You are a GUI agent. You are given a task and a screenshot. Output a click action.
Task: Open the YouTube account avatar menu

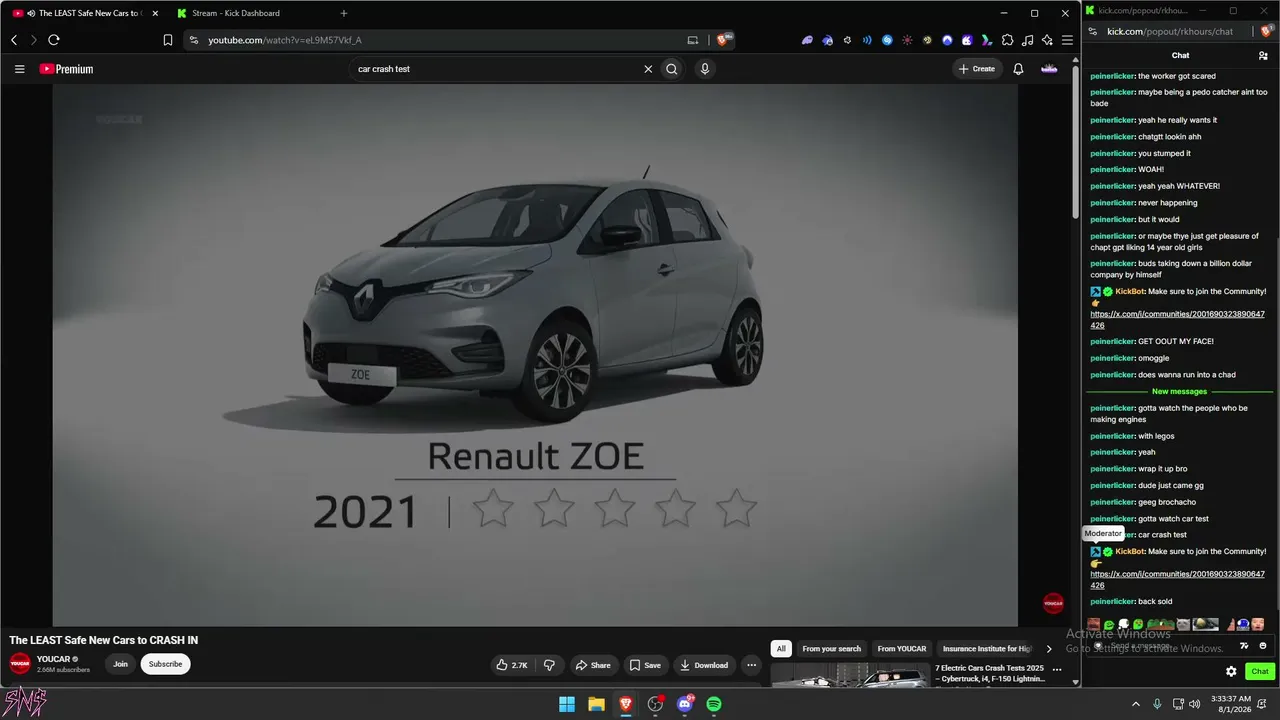[x=1049, y=69]
